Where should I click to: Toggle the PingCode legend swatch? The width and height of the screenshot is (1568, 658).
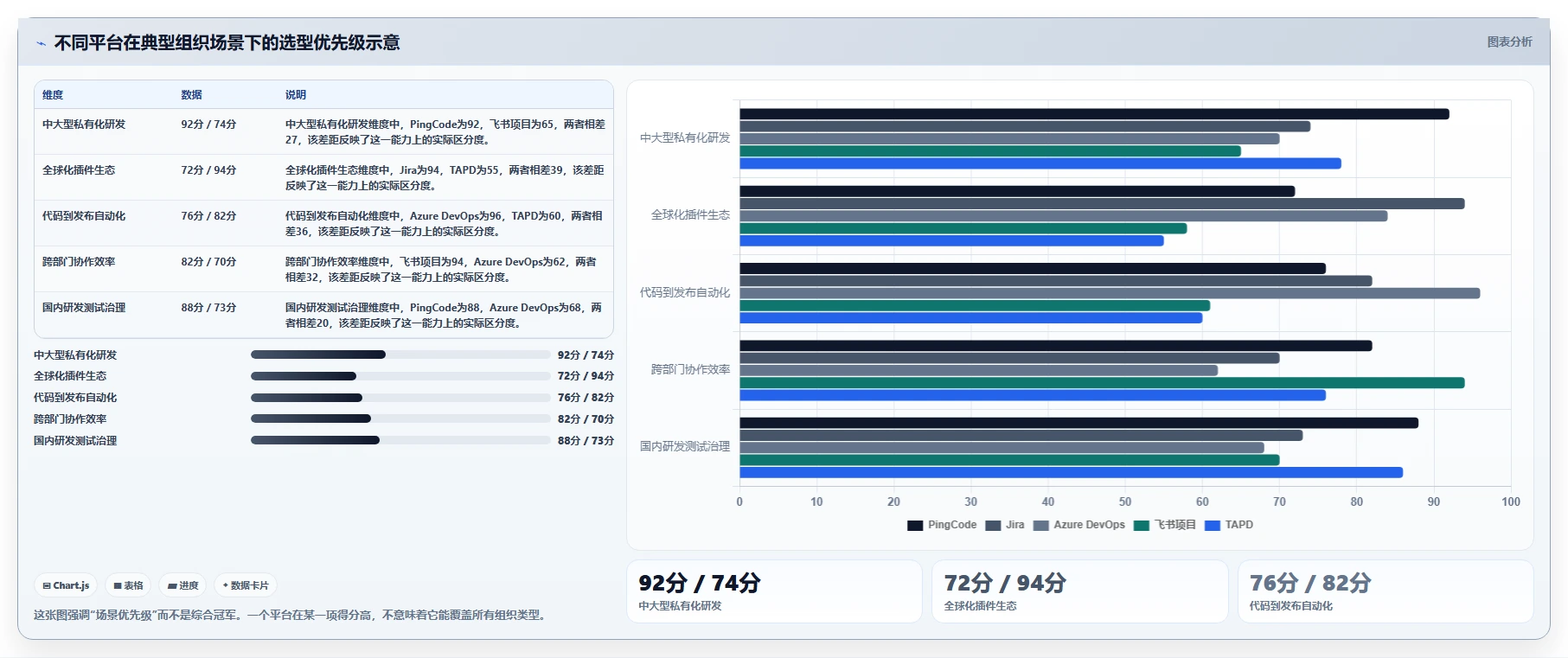915,526
